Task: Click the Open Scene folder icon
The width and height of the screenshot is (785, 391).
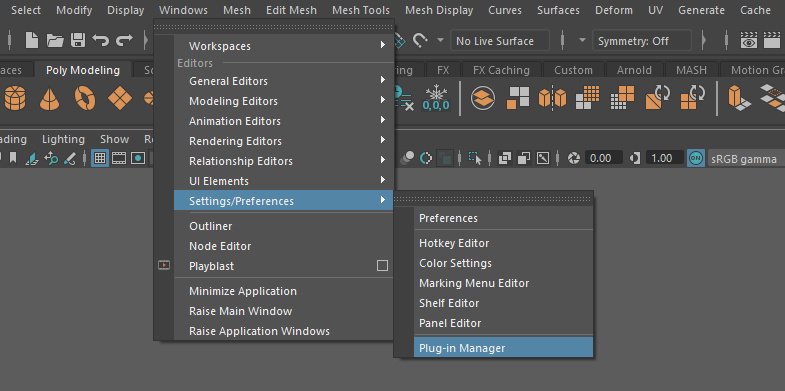Action: 55,41
